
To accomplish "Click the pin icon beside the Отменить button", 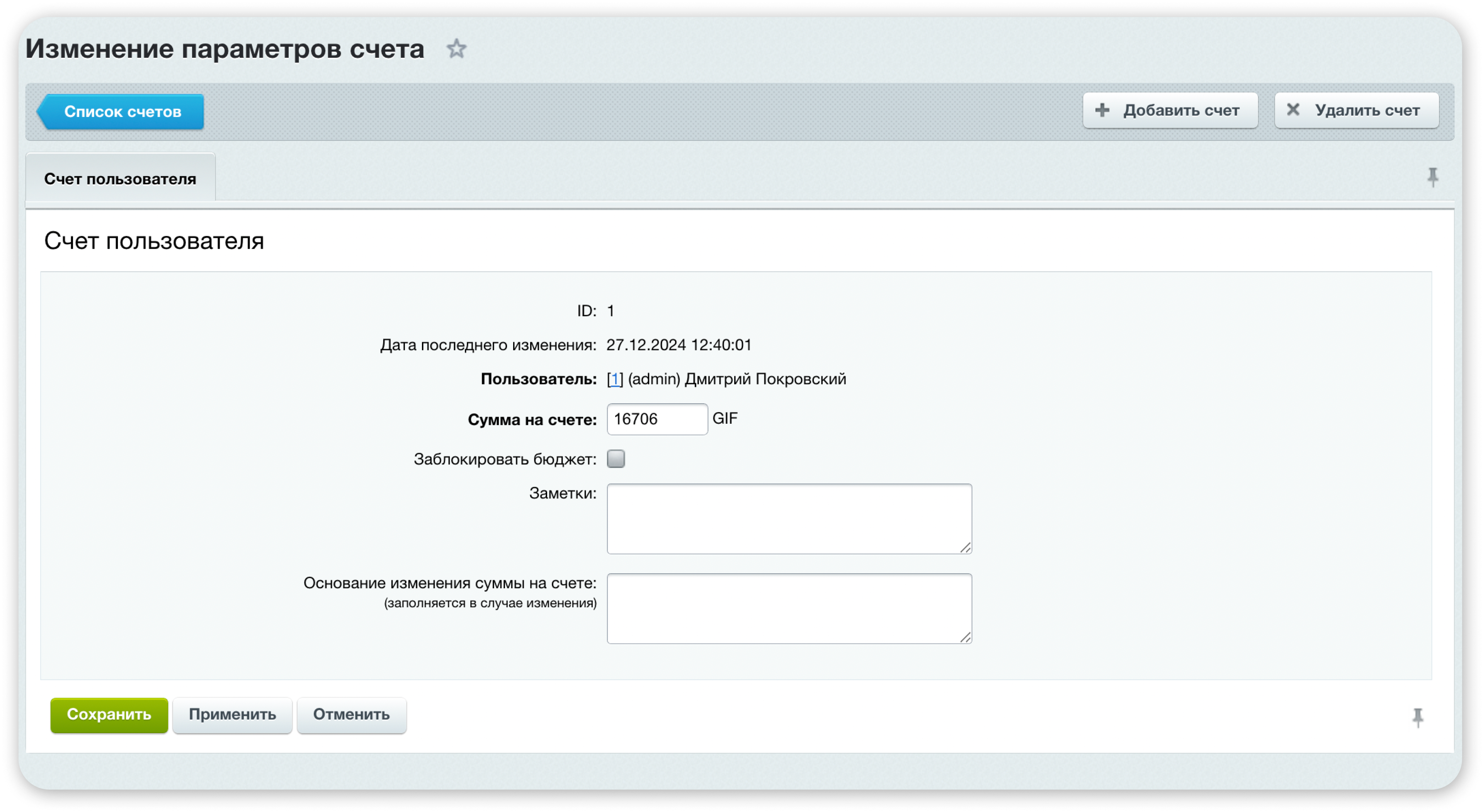I will [1417, 718].
